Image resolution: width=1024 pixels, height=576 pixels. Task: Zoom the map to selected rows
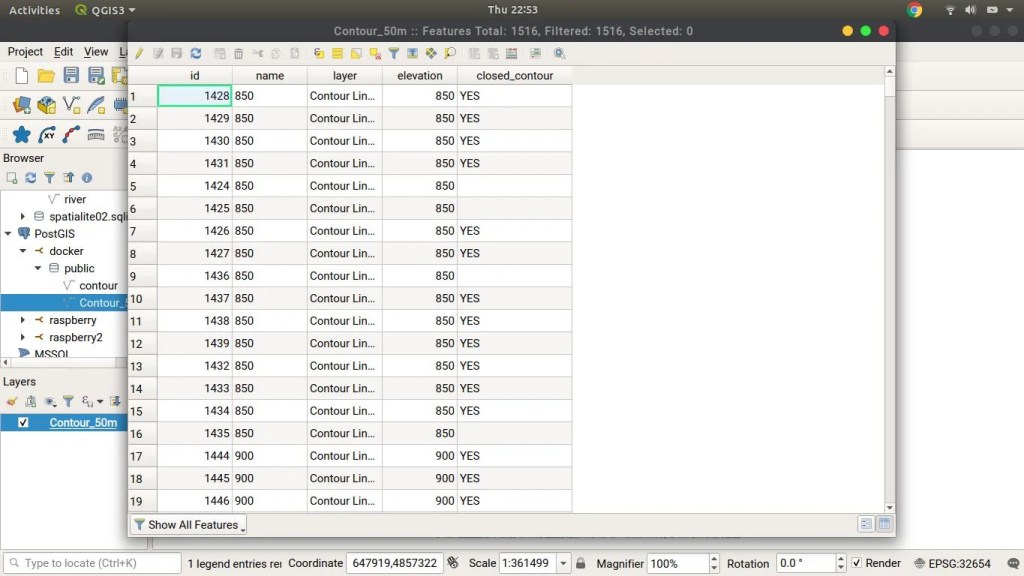click(x=450, y=53)
